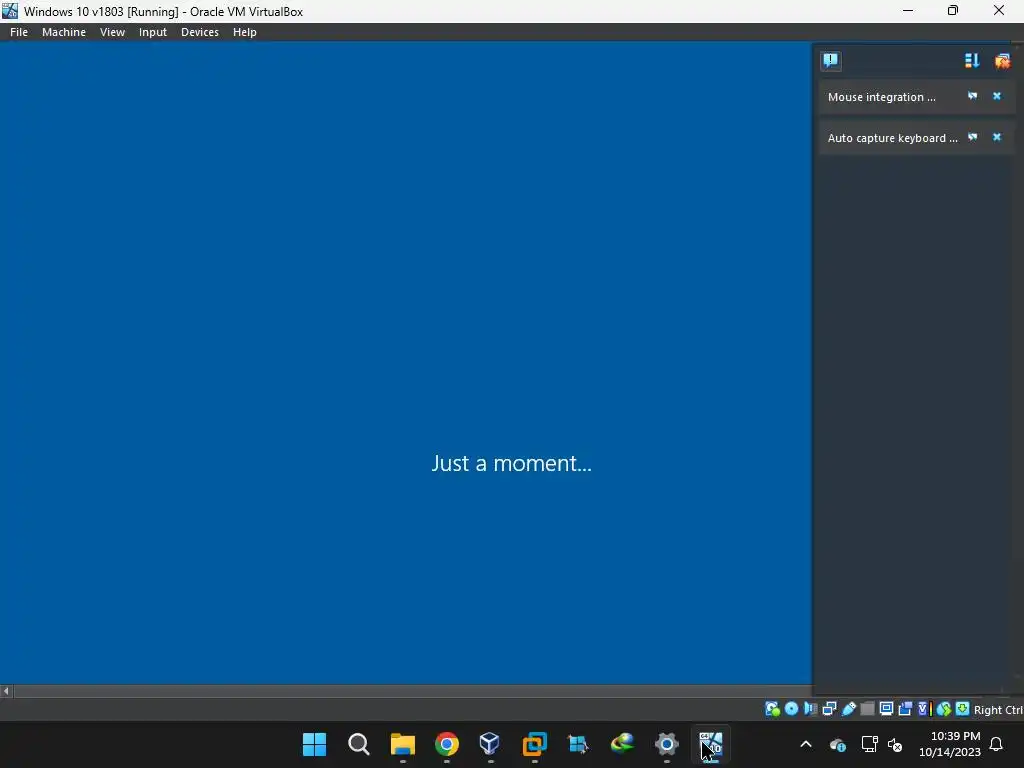Click the network adapters status icon
This screenshot has height=768, width=1024.
click(x=829, y=709)
